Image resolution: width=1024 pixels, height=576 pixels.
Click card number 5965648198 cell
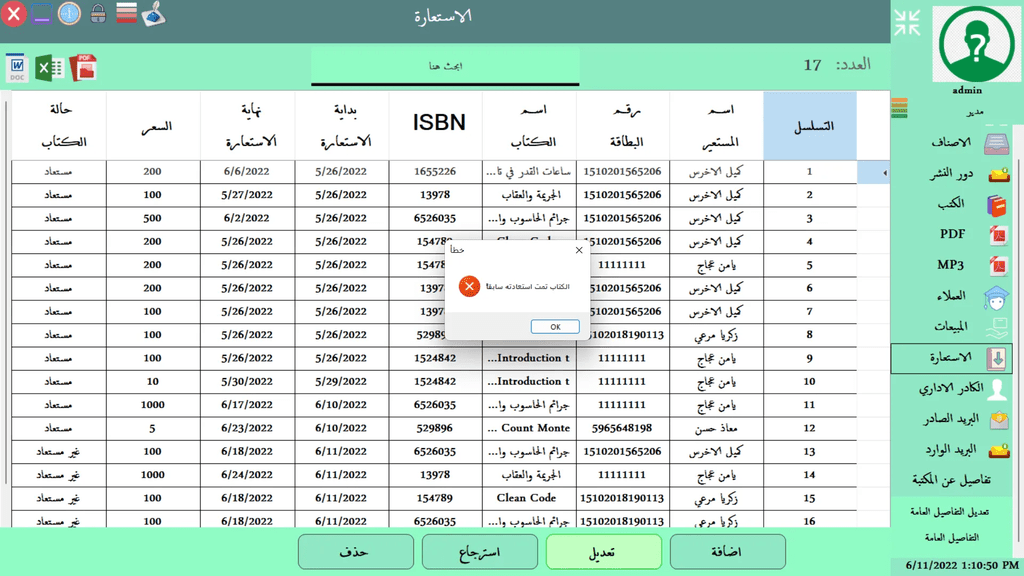pyautogui.click(x=622, y=428)
